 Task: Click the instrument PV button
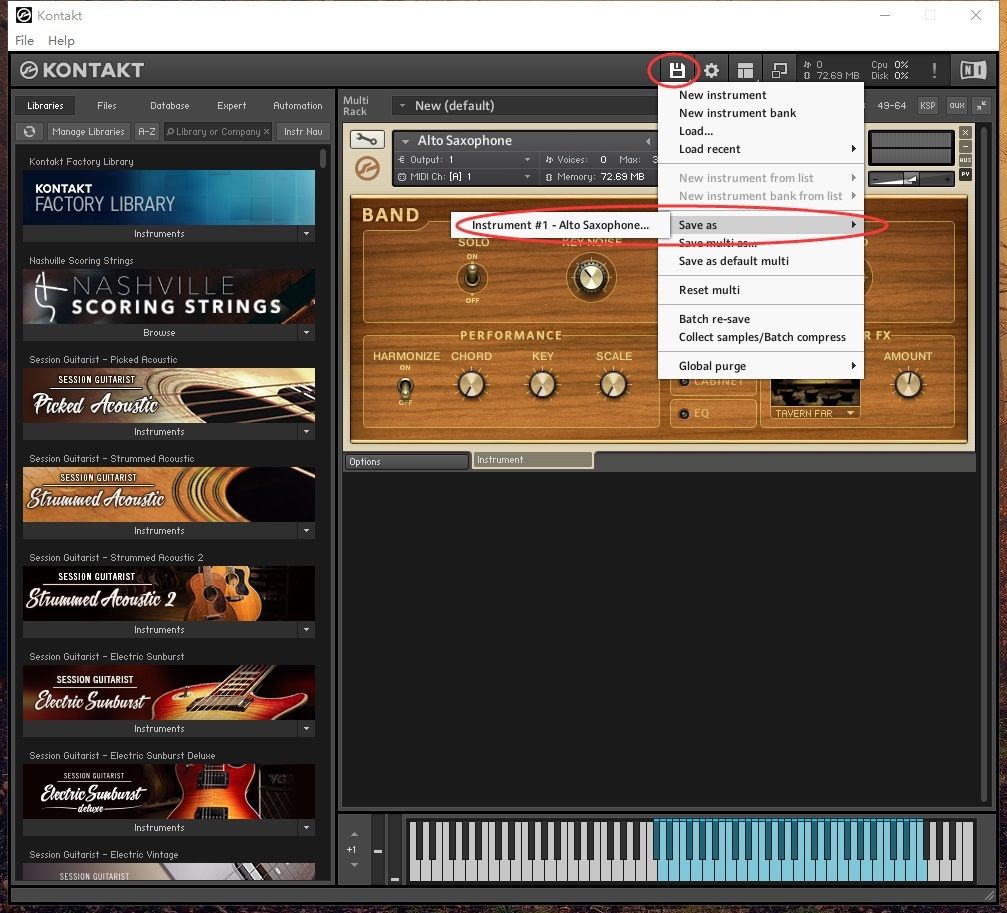(965, 174)
